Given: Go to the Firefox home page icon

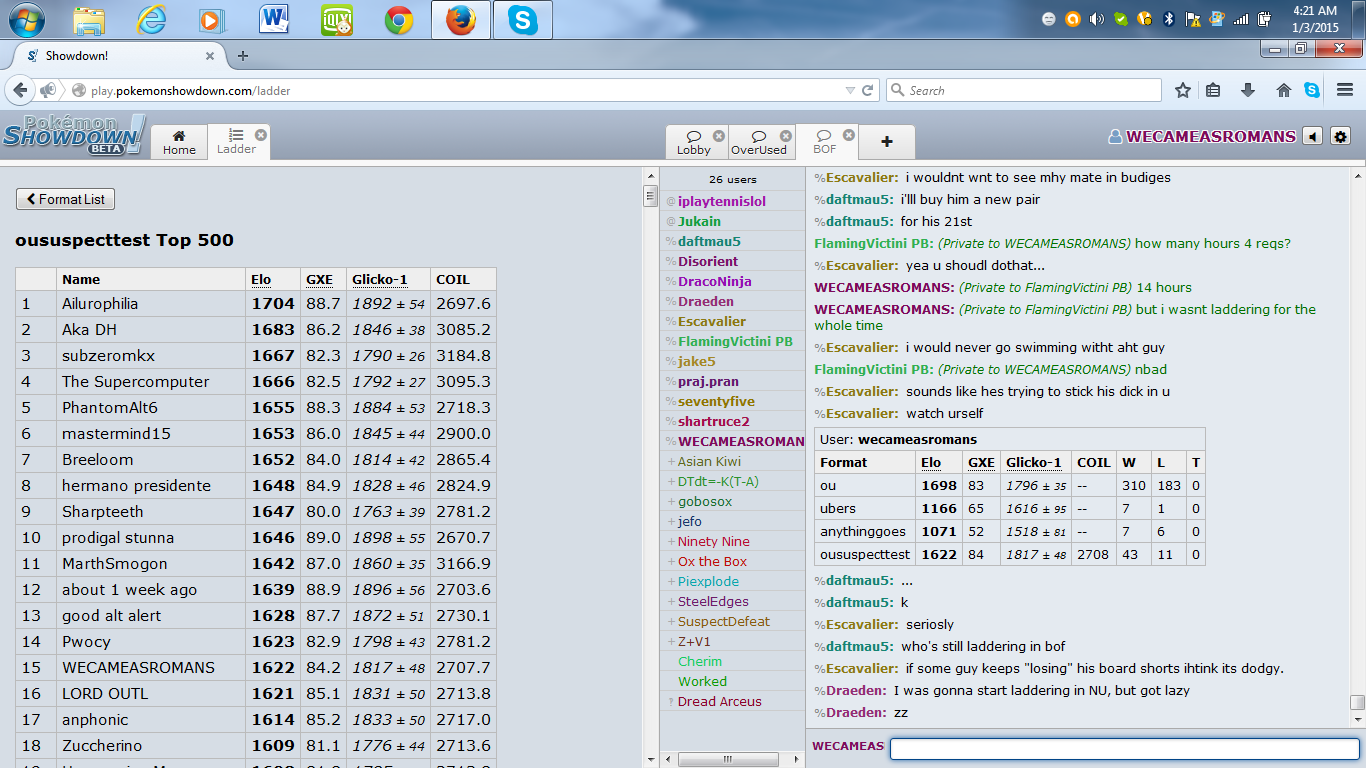Looking at the screenshot, I should 1284,90.
